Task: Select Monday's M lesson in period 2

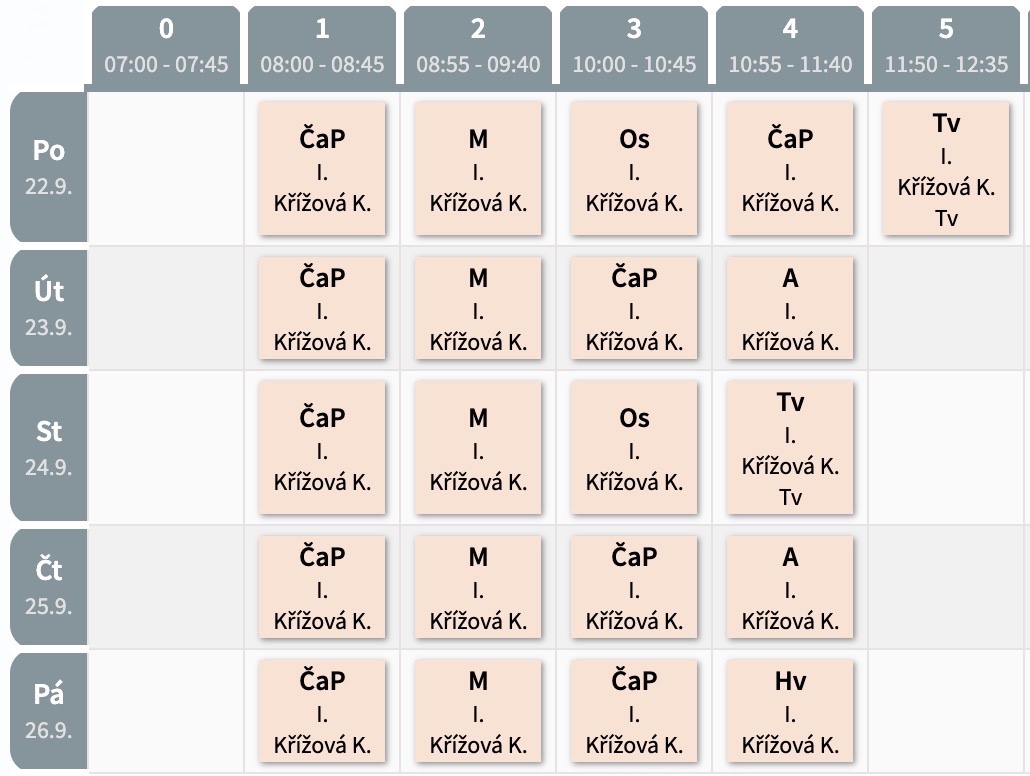Action: point(478,168)
